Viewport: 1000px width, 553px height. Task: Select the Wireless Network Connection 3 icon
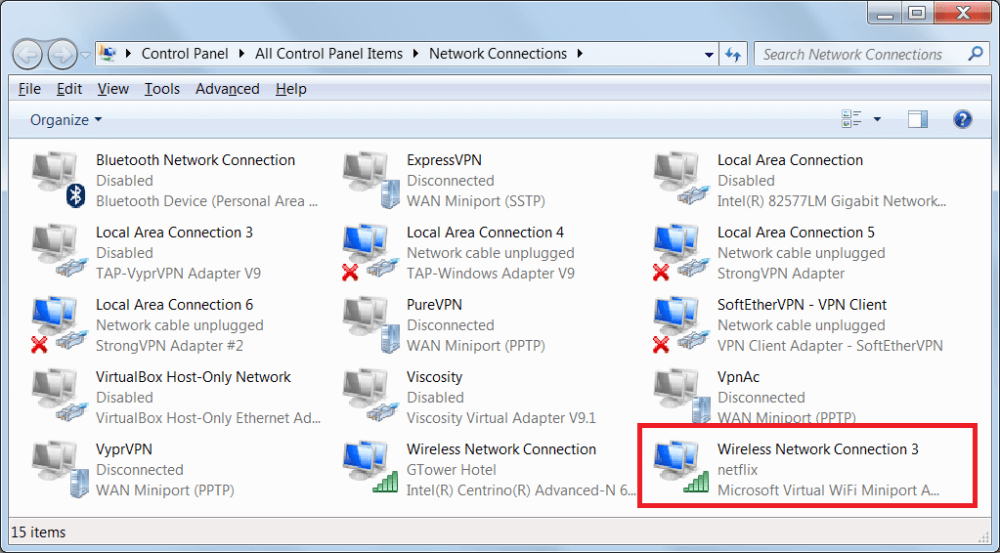[681, 468]
